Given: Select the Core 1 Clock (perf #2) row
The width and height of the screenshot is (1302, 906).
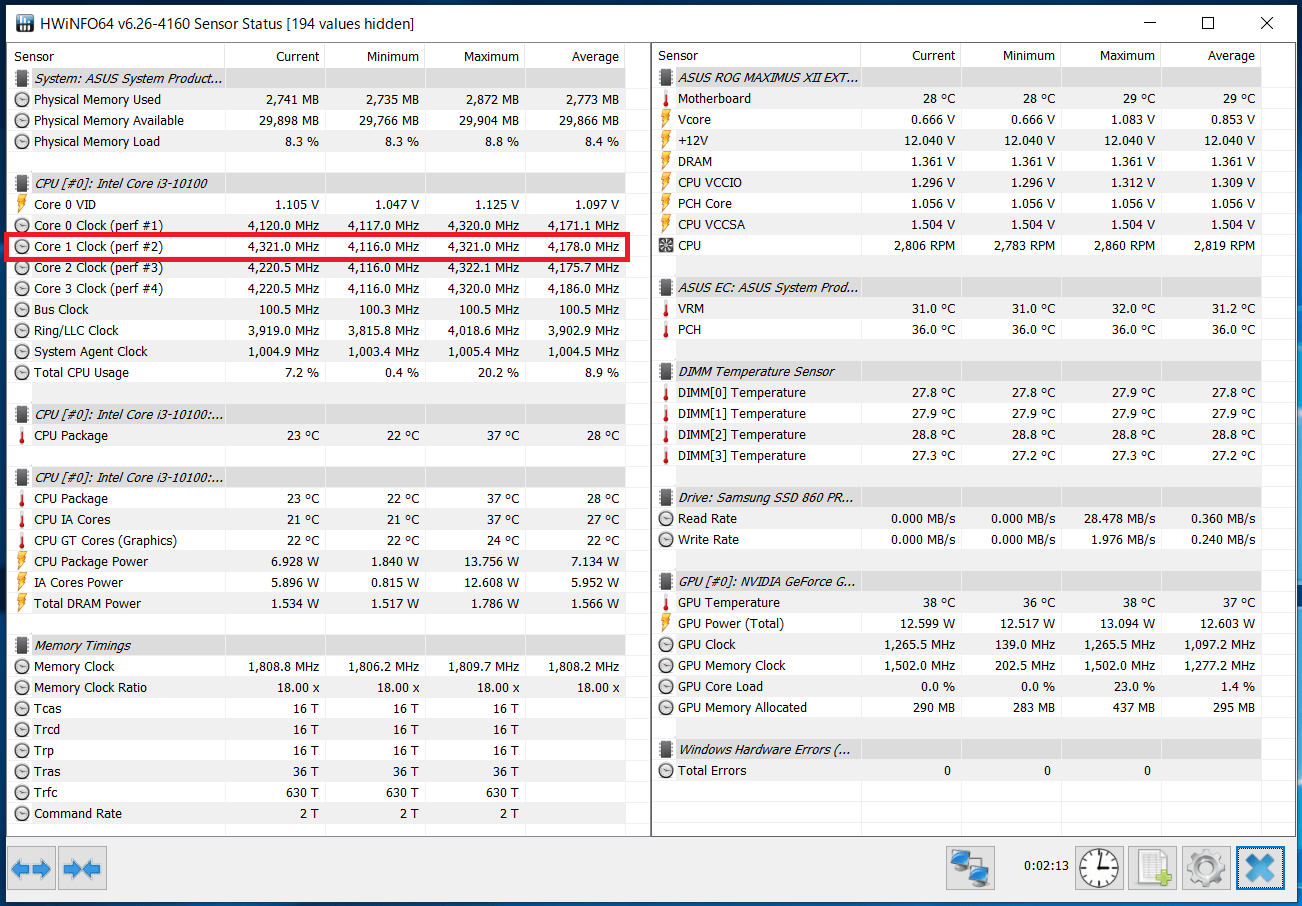Looking at the screenshot, I should click(317, 246).
